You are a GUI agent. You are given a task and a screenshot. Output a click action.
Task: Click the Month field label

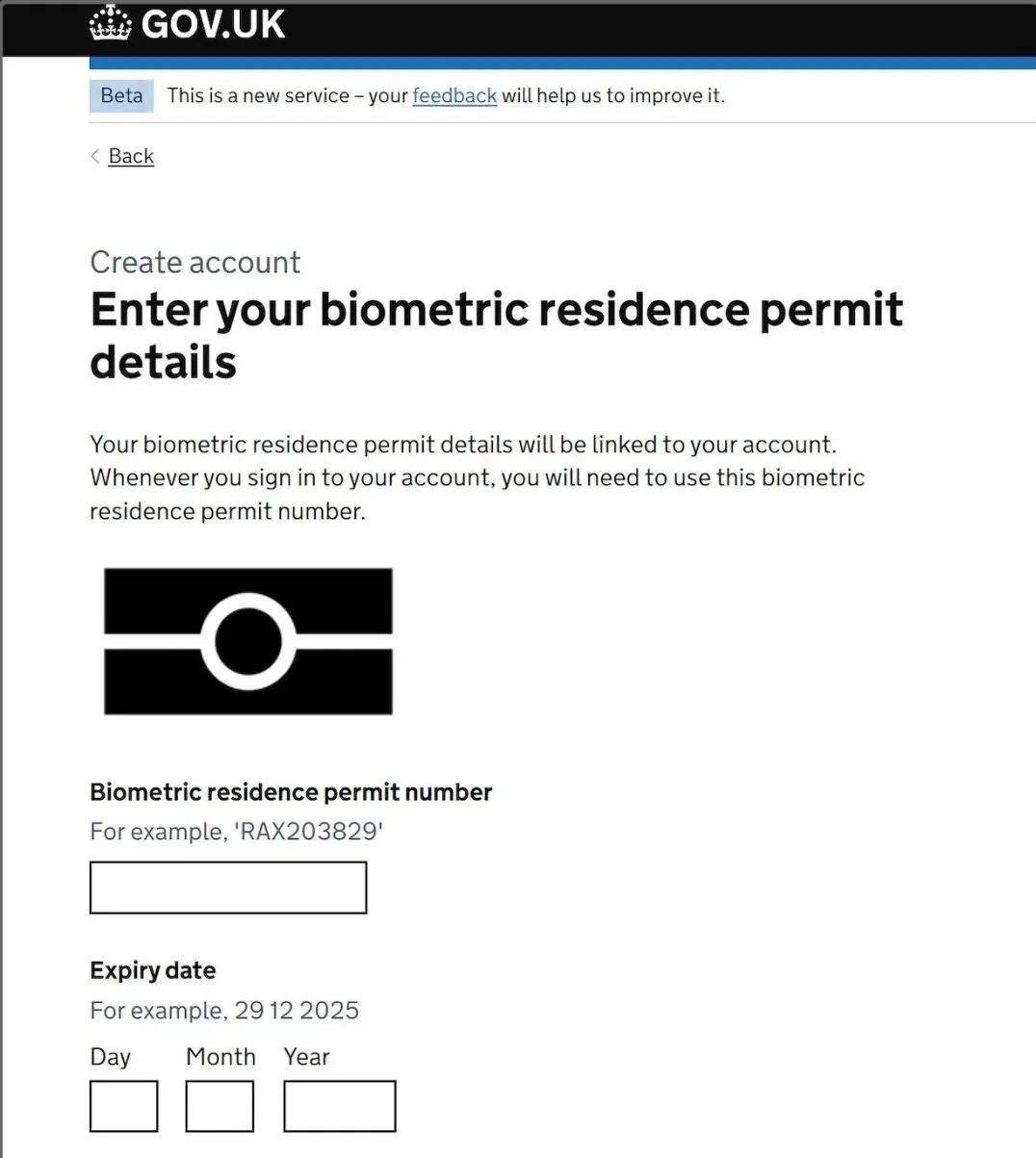(220, 1057)
